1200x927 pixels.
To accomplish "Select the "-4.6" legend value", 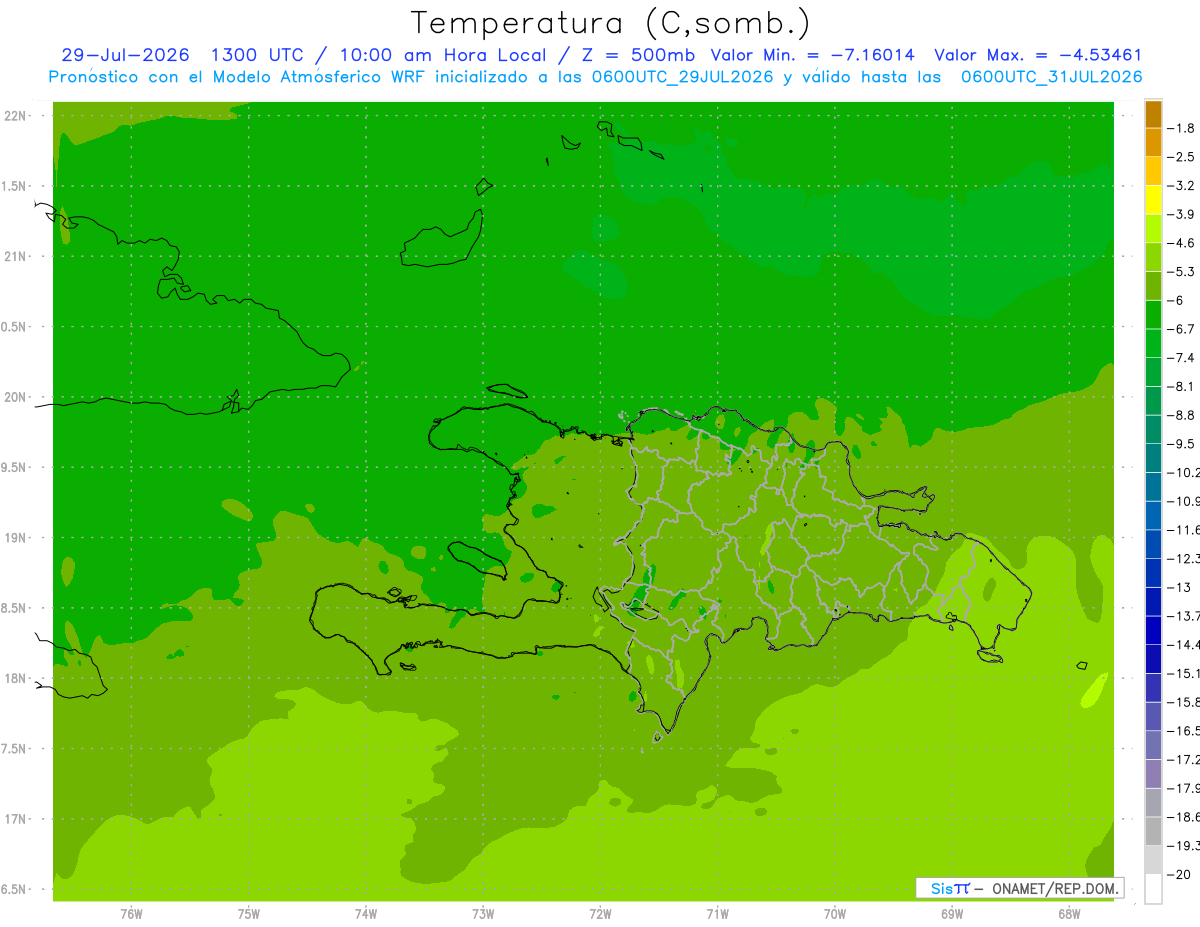I will (1181, 243).
